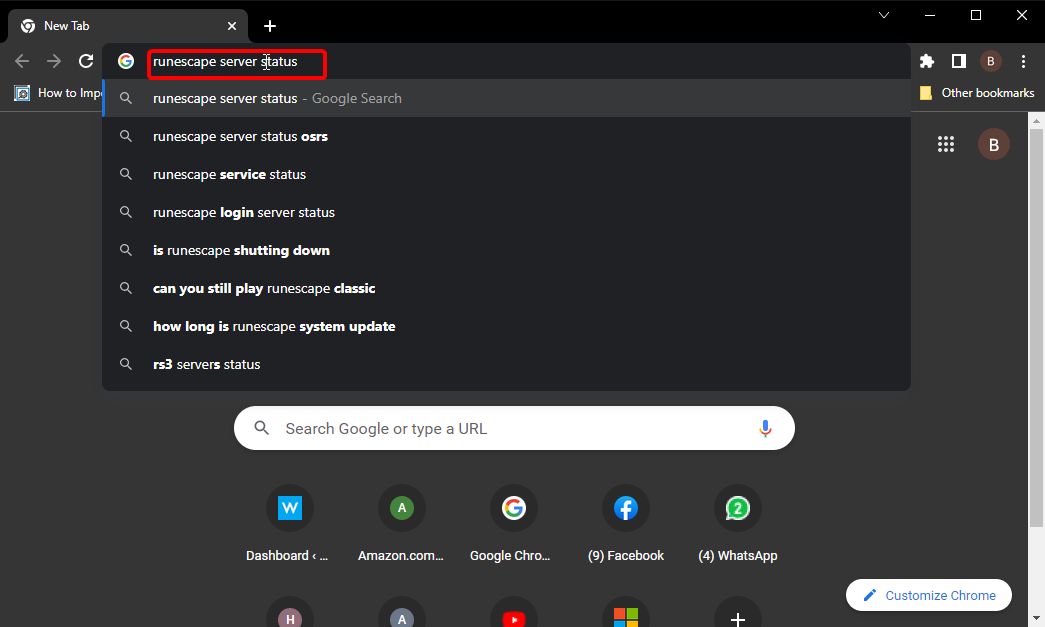Image resolution: width=1045 pixels, height=627 pixels.
Task: Open the Dashboard shortcut
Action: tap(289, 524)
